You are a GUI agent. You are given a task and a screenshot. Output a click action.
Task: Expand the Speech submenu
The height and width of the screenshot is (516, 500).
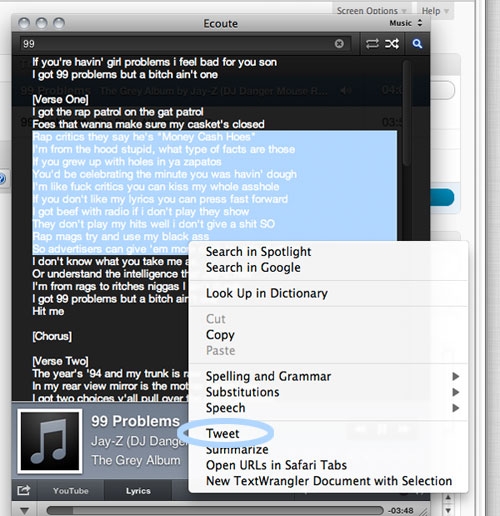(328, 408)
